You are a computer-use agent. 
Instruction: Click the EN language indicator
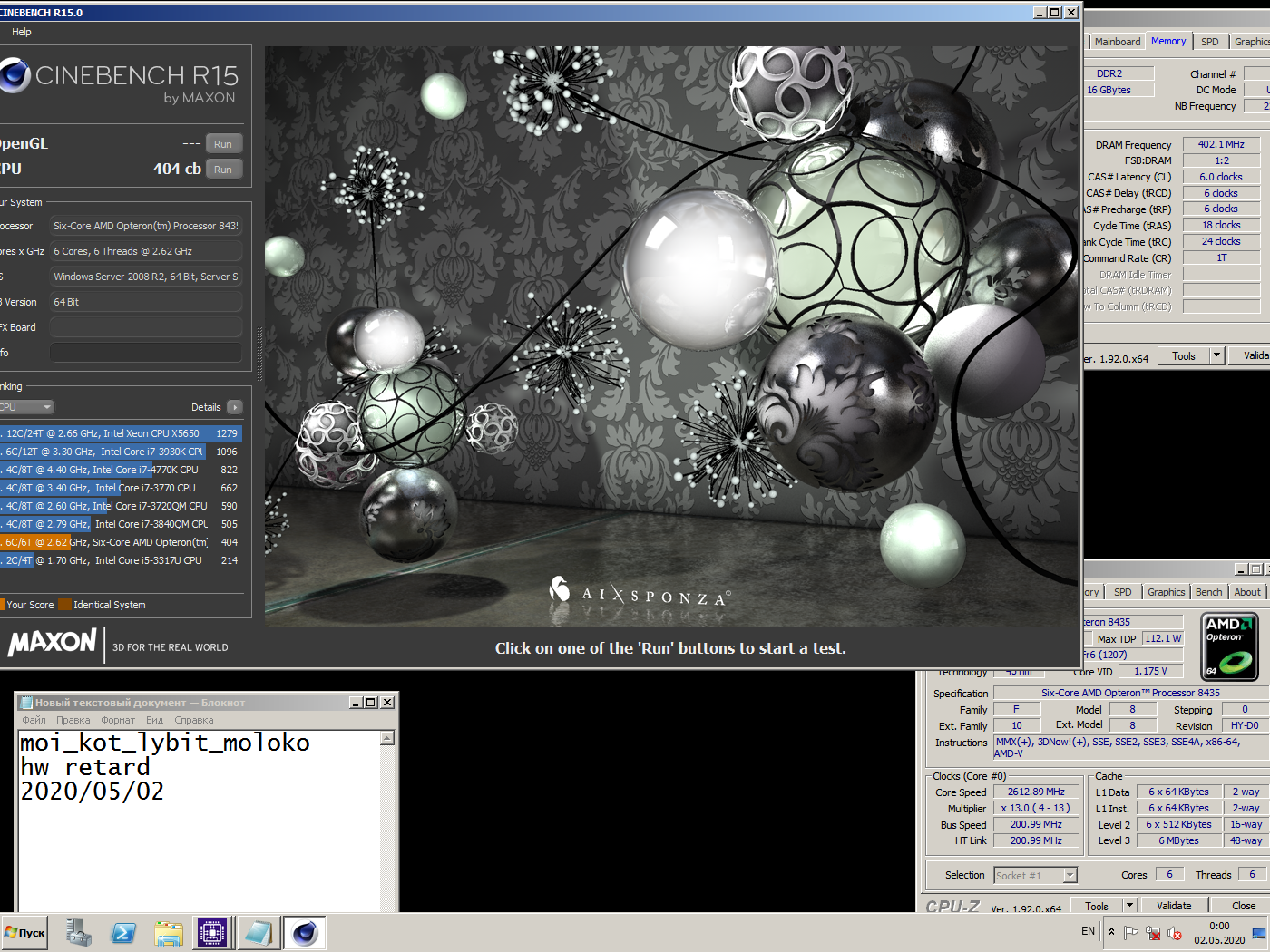coord(1088,931)
